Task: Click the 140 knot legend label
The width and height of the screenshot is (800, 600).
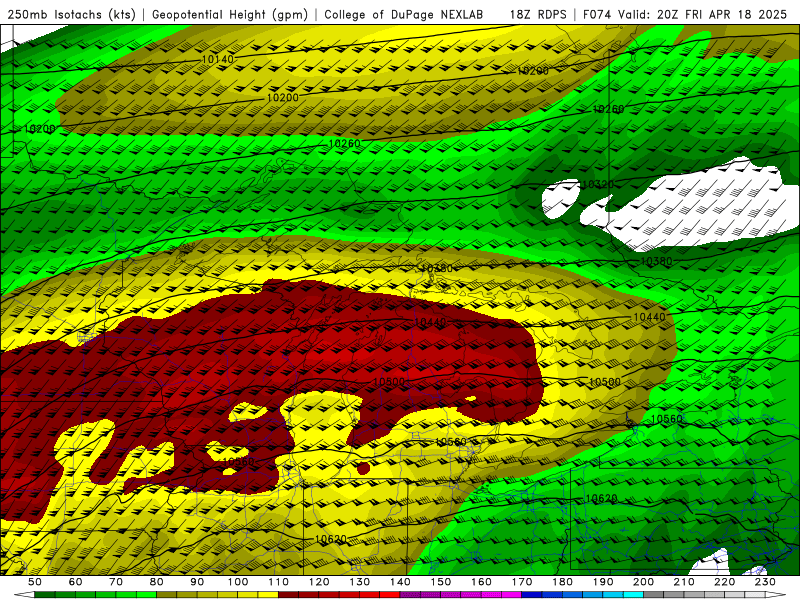Action: pyautogui.click(x=400, y=582)
